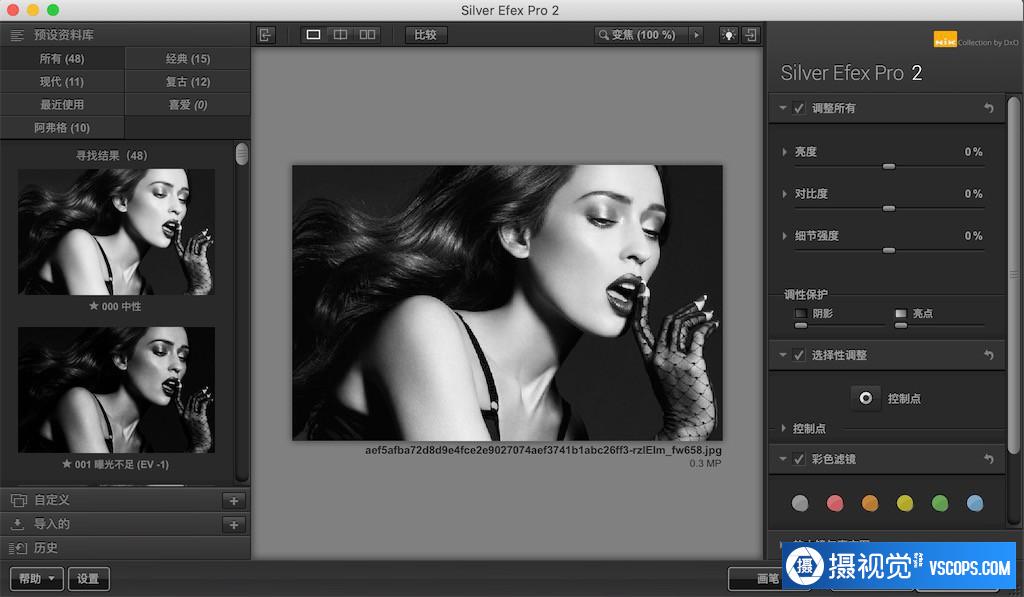Select the 复古 (12) presets tab
Viewport: 1024px width, 597px height.
pos(187,82)
